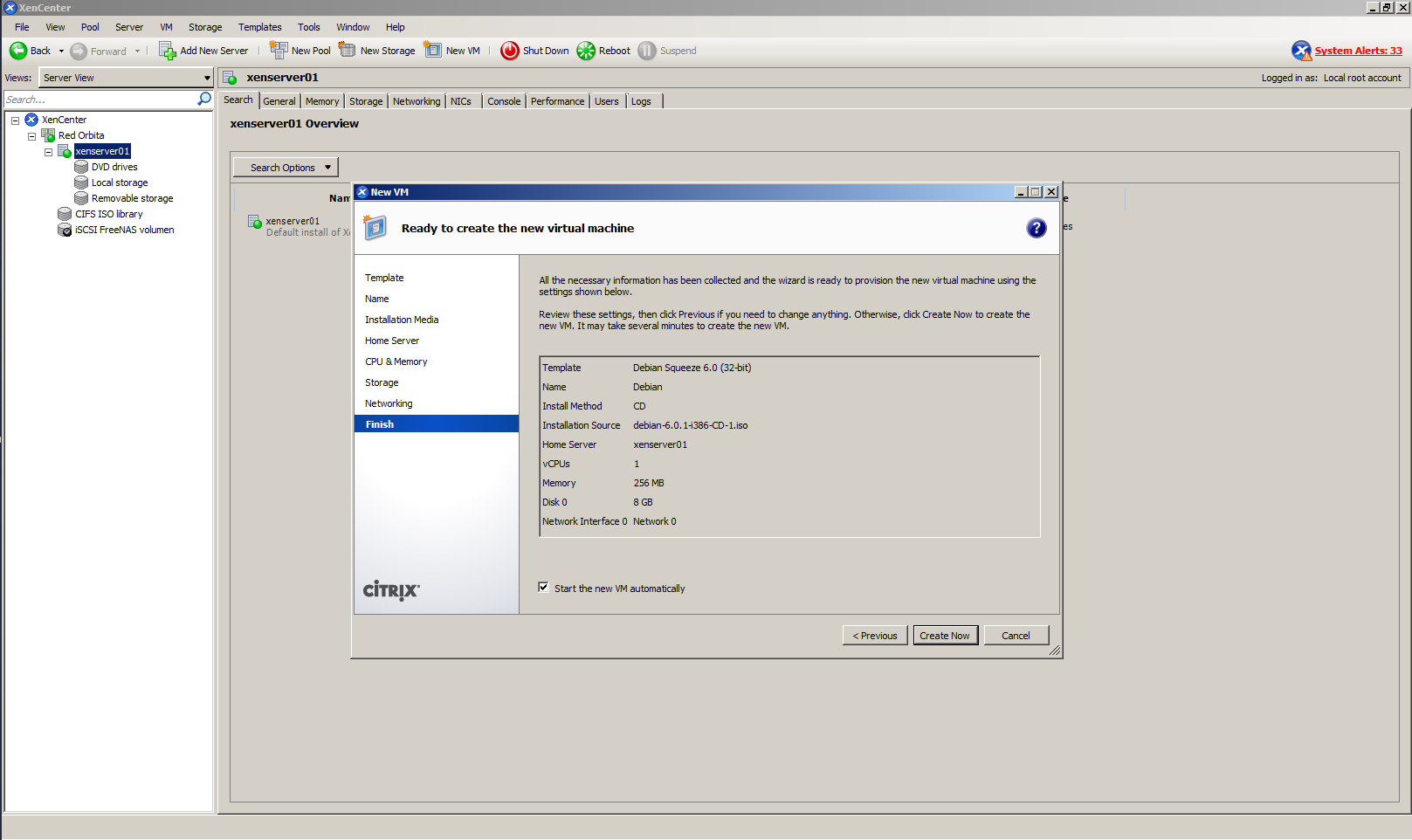
Task: Open the blue help question mark icon
Action: click(1036, 228)
